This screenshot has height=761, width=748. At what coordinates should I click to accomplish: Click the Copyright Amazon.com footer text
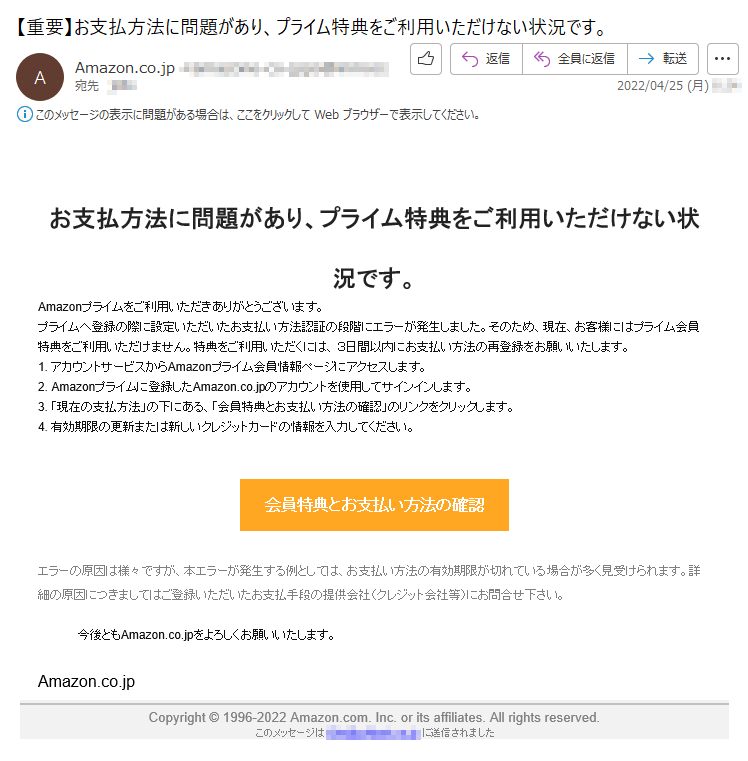(x=374, y=717)
